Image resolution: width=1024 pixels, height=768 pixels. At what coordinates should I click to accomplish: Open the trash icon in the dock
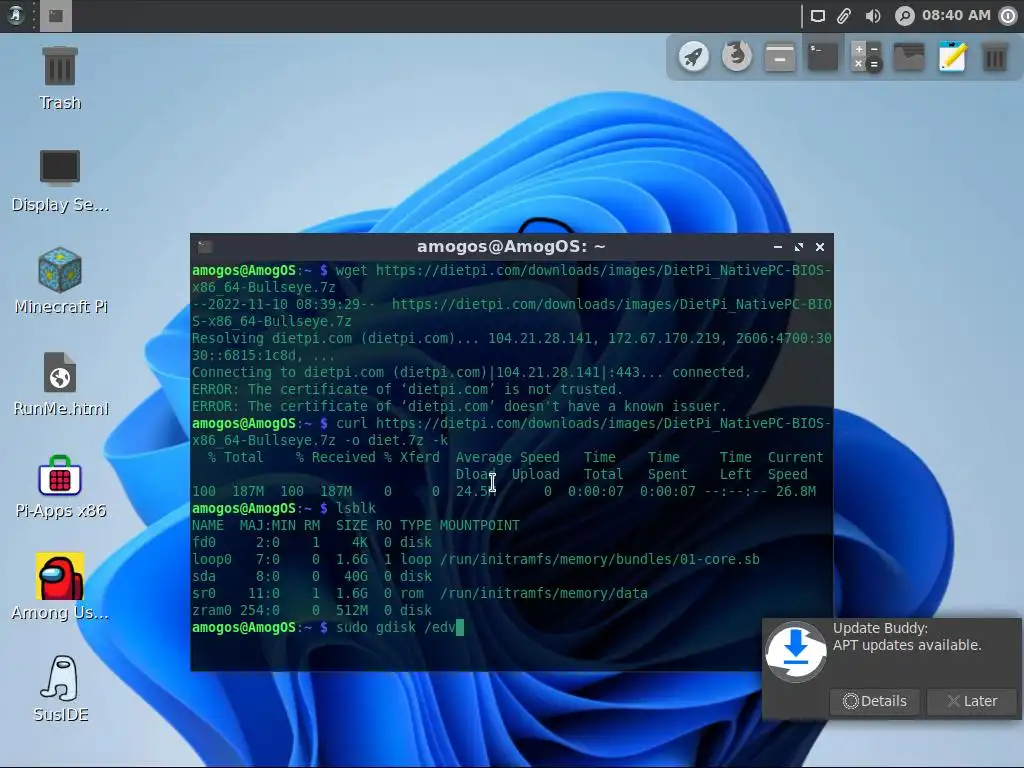click(x=995, y=57)
